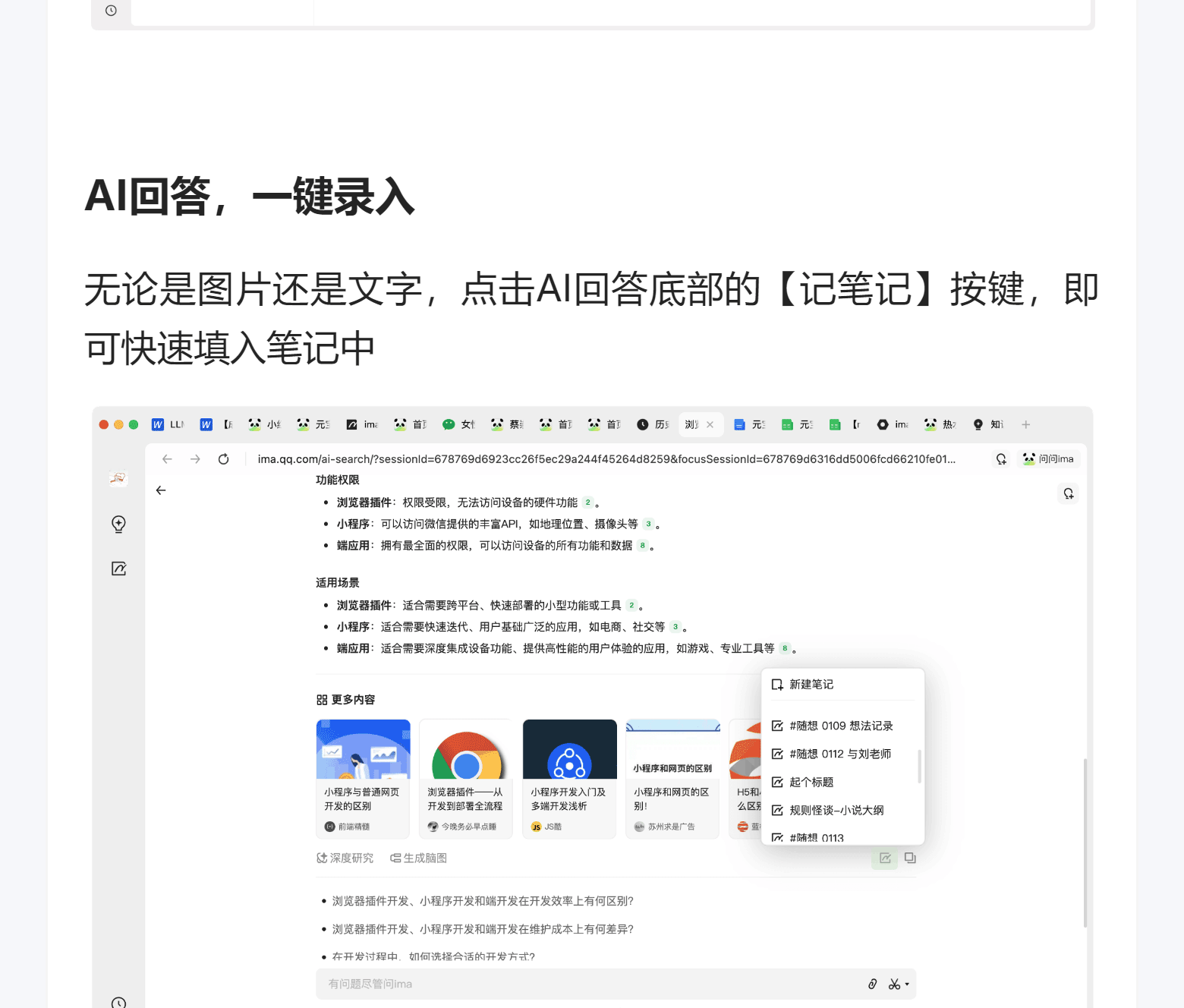Click the back arrow above the answer
1184x1008 pixels.
click(x=161, y=490)
